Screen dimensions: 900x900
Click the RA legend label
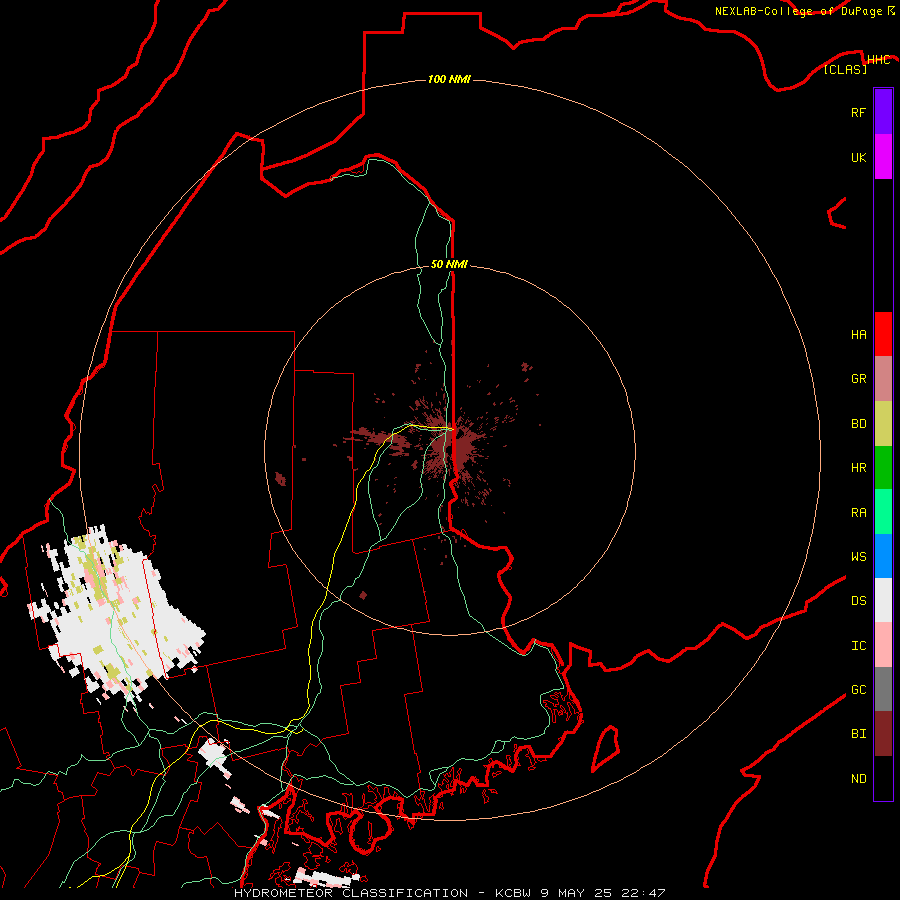[x=858, y=512]
